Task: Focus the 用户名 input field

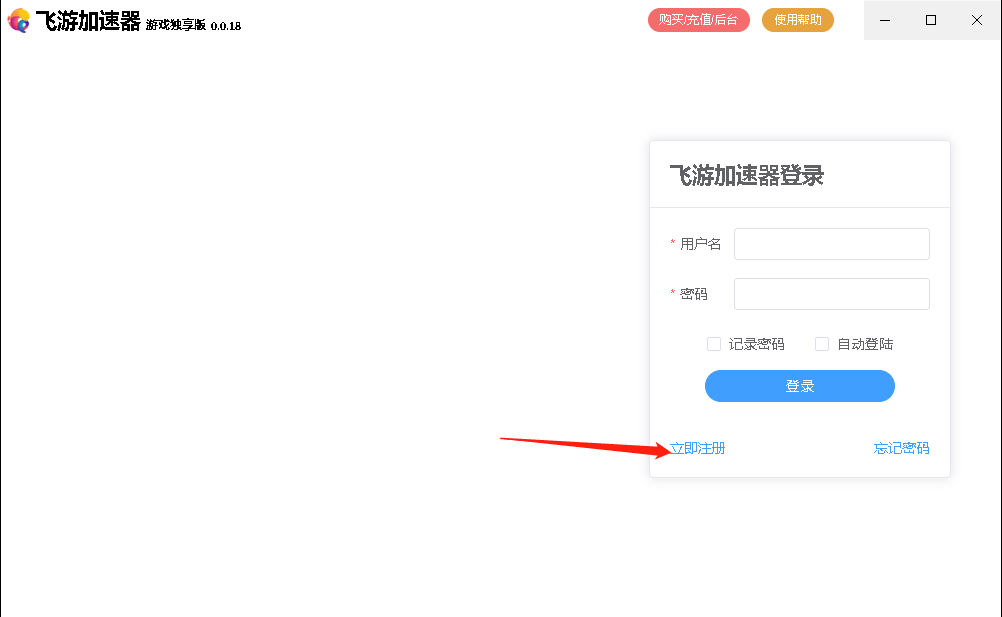Action: coord(831,244)
